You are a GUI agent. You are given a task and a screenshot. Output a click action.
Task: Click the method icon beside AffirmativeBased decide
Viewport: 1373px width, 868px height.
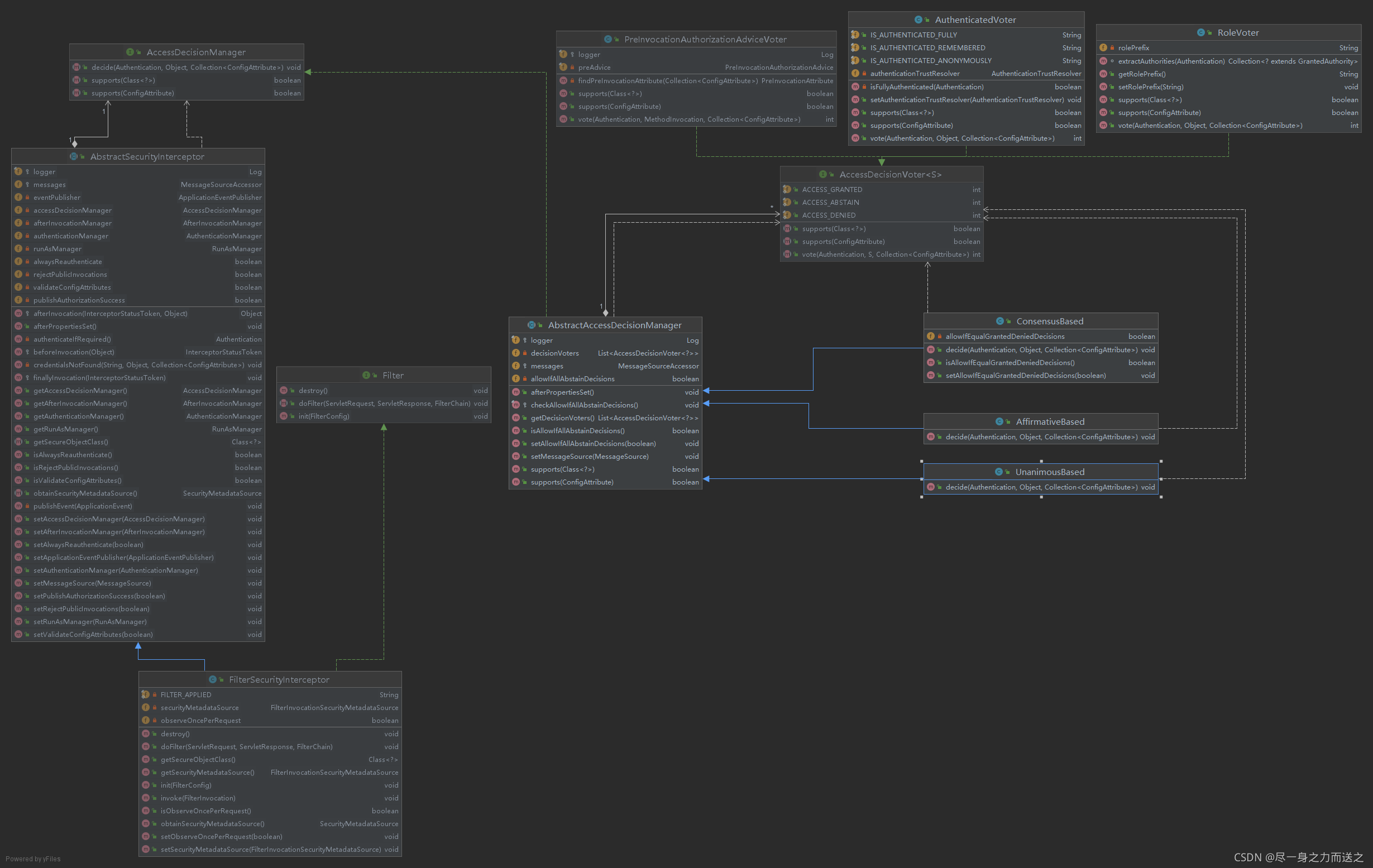tap(931, 437)
